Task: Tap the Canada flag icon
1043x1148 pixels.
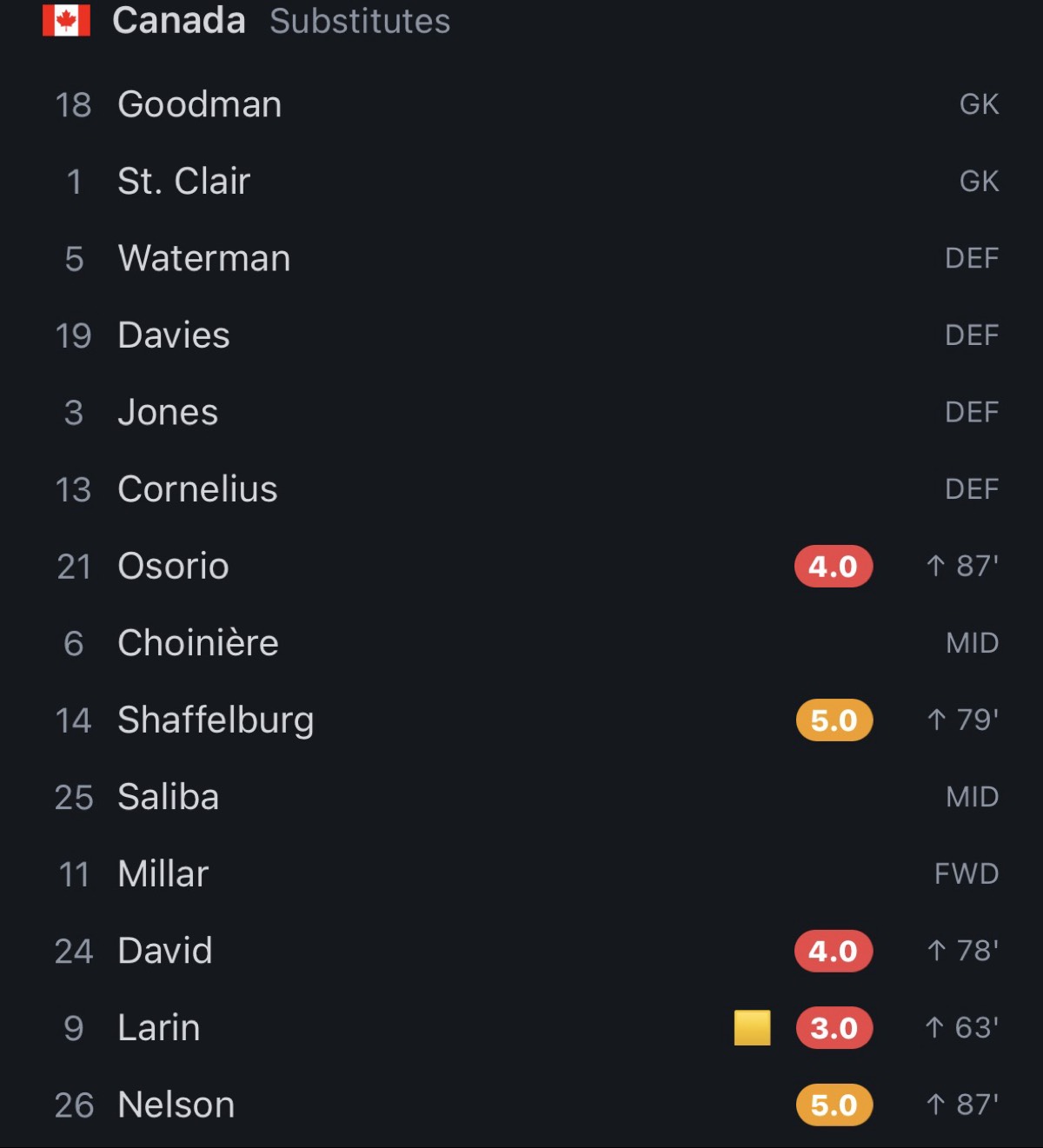Action: (66, 20)
